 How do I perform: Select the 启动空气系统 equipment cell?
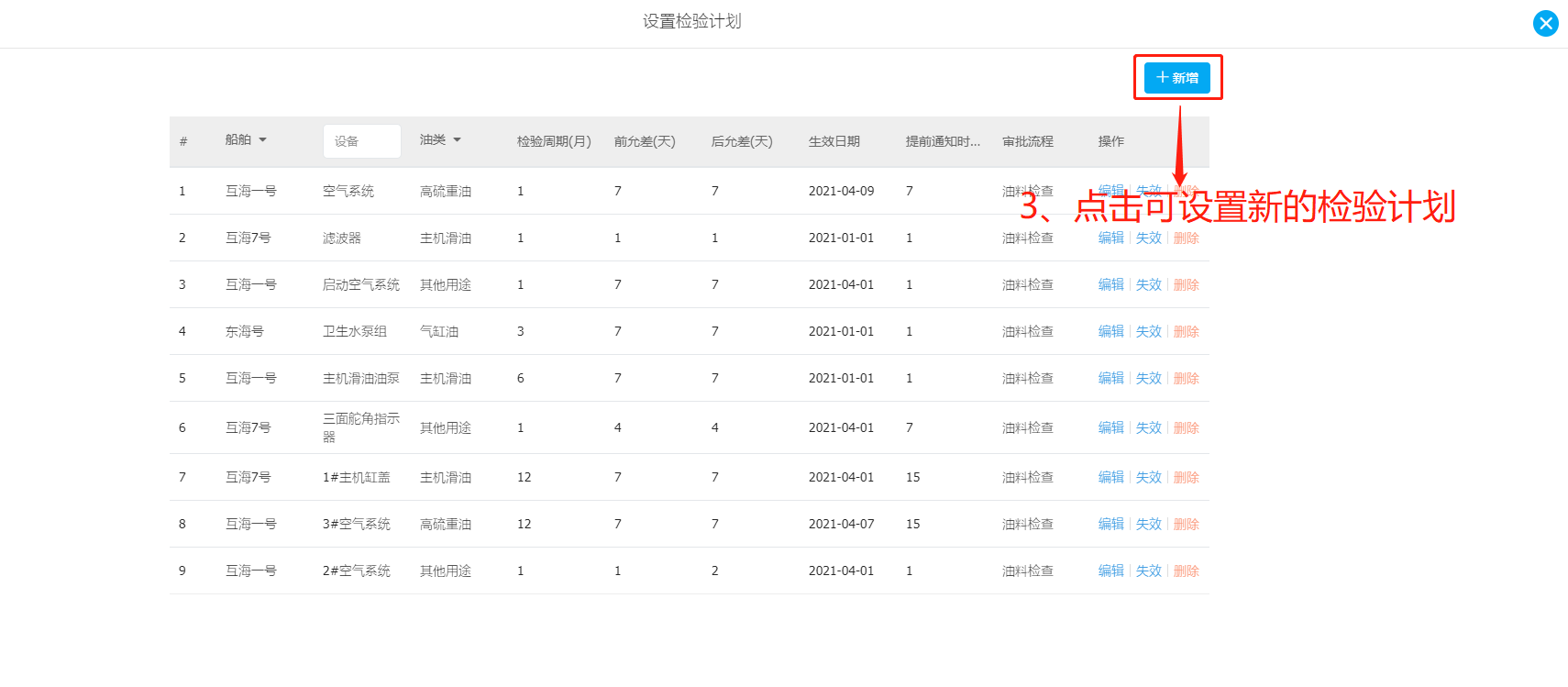pyautogui.click(x=361, y=284)
